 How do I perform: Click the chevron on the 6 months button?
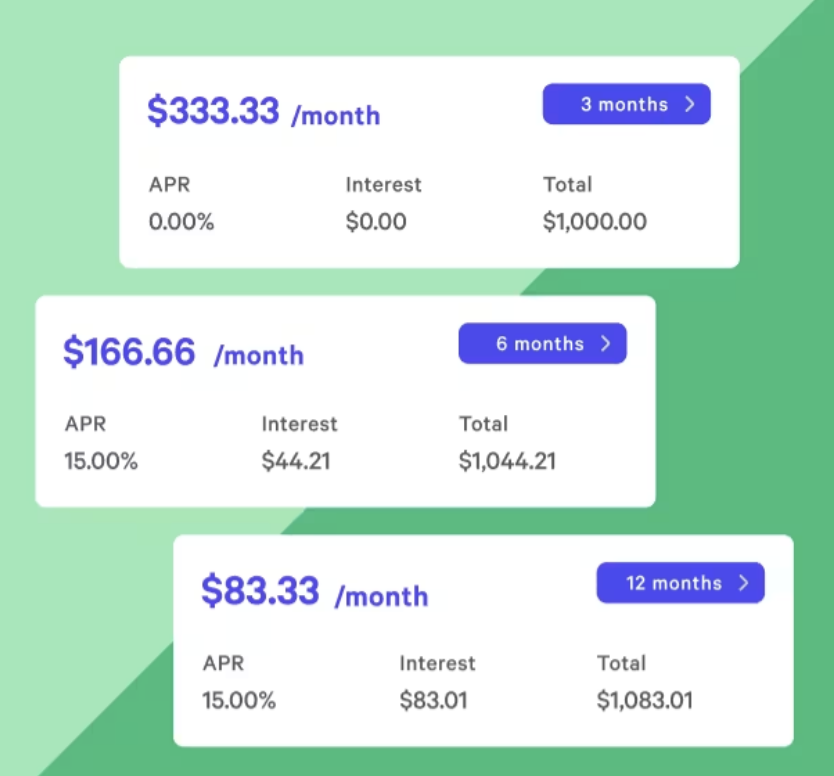(606, 343)
